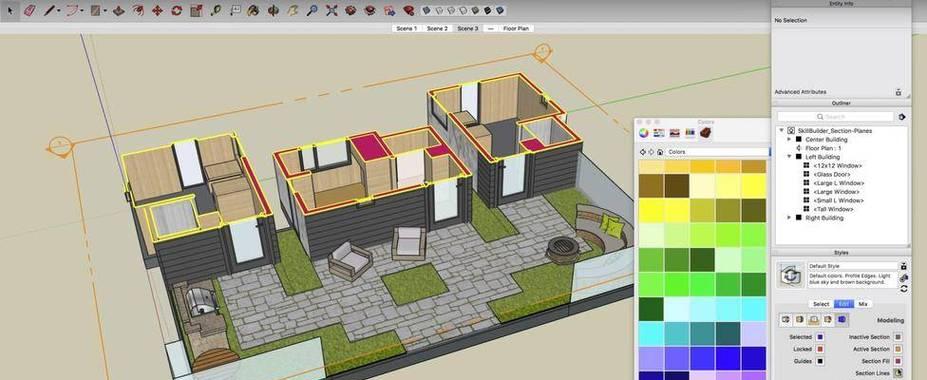This screenshot has width=927, height=380.
Task: Expand Advanced Attributes section
Action: [x=899, y=92]
